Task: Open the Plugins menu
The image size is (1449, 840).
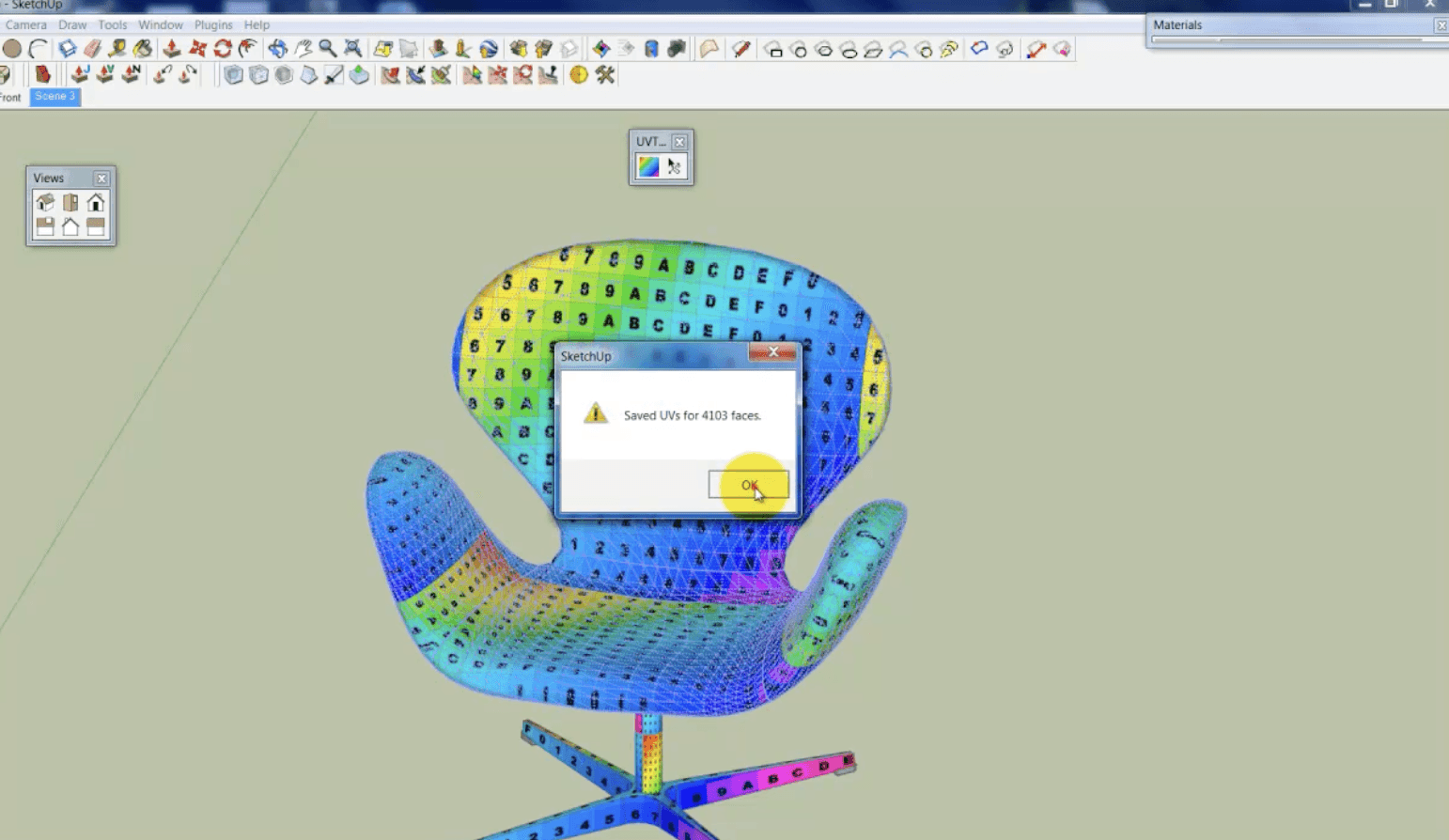Action: [x=213, y=24]
